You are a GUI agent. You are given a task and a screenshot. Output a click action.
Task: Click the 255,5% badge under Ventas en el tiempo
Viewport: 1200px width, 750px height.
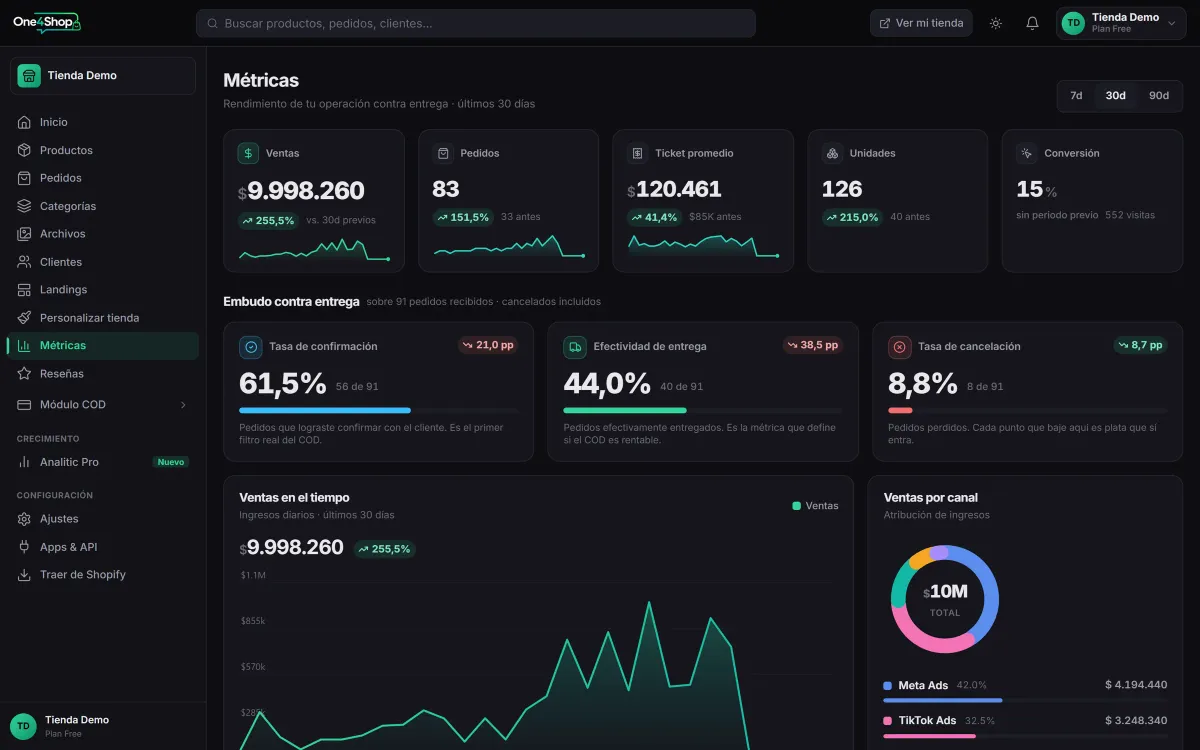pyautogui.click(x=384, y=549)
